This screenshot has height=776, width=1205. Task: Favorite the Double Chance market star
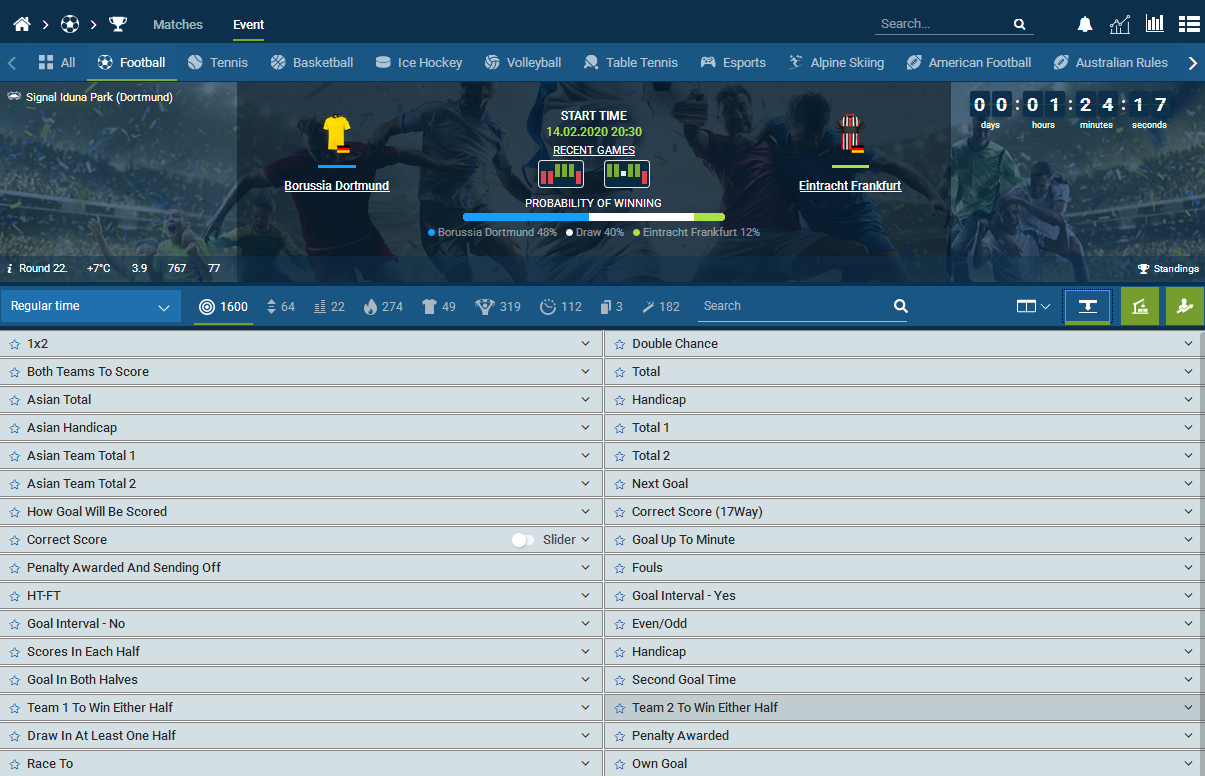pos(620,344)
